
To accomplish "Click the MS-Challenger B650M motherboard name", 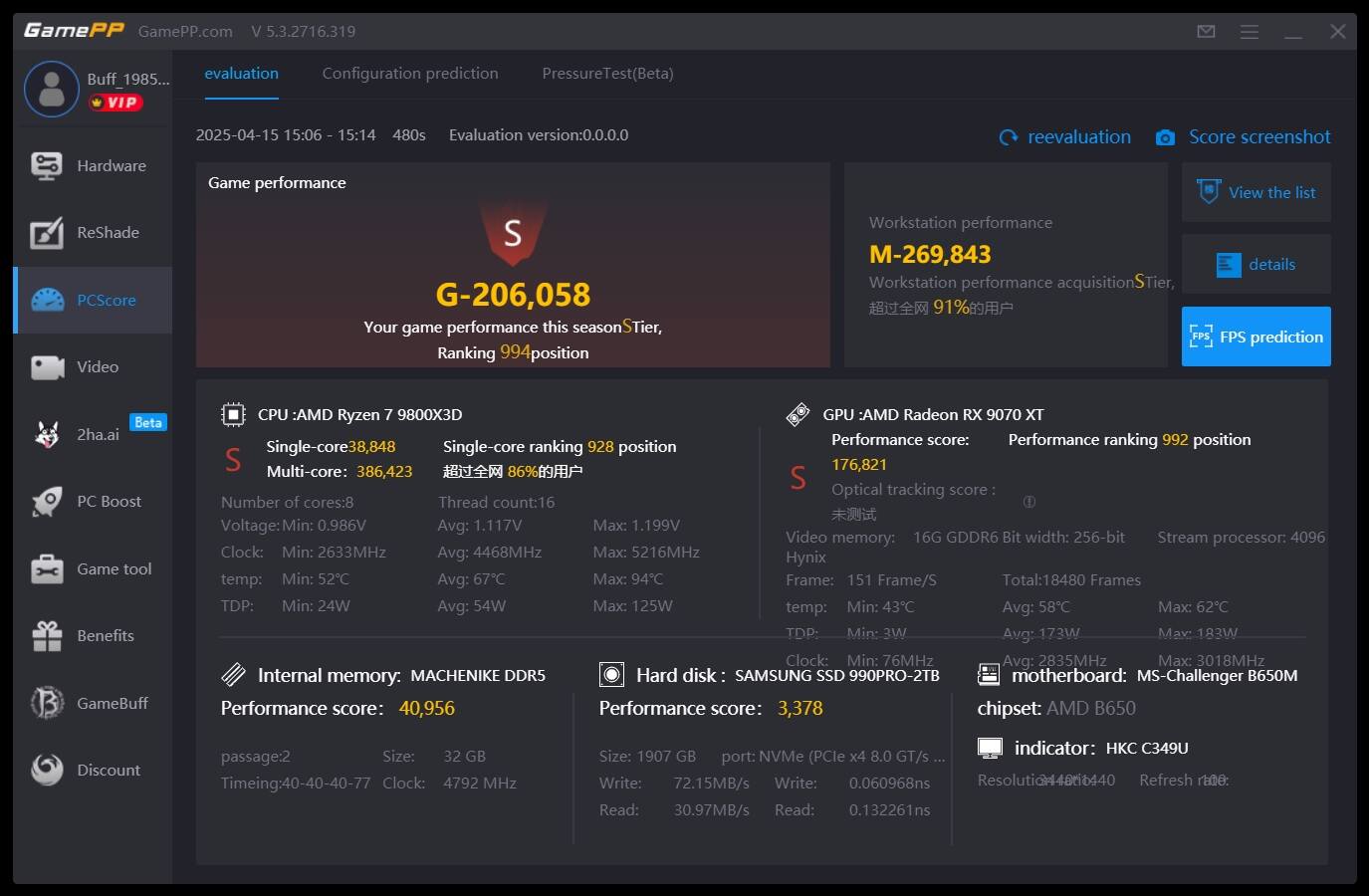I will pyautogui.click(x=1217, y=676).
